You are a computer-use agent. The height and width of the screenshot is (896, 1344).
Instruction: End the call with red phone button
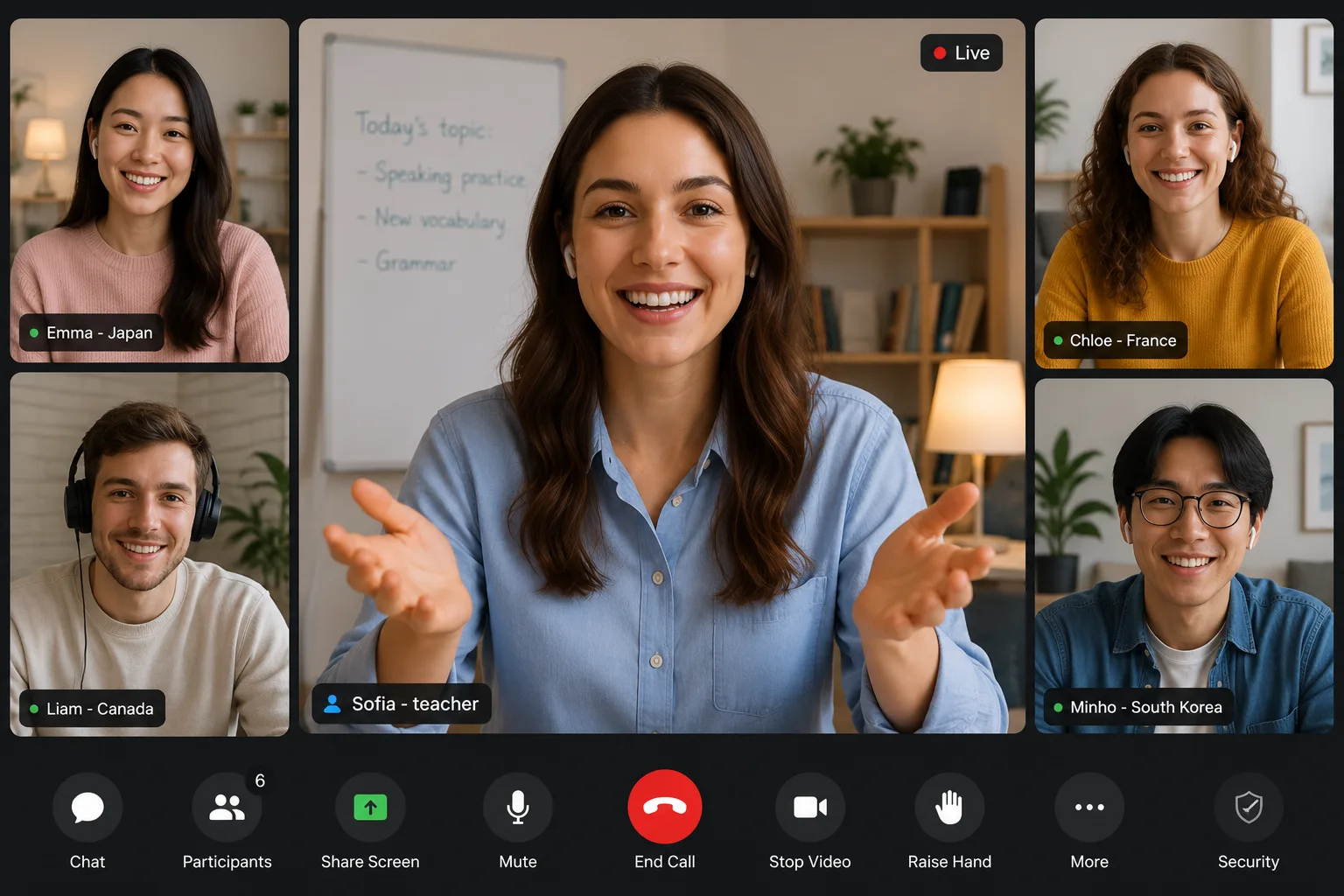point(665,807)
